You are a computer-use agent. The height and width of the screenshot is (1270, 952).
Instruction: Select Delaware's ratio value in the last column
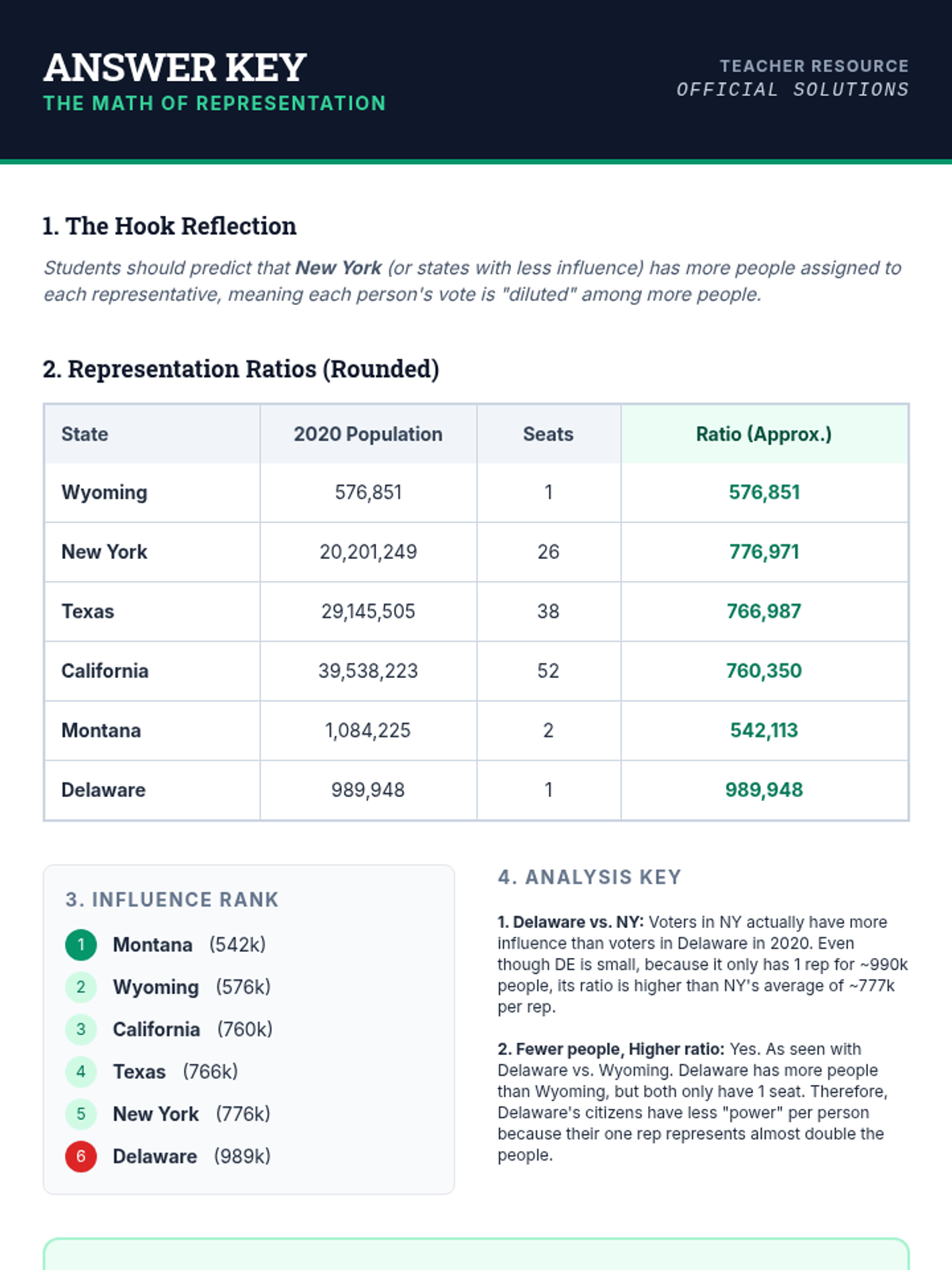[x=764, y=790]
